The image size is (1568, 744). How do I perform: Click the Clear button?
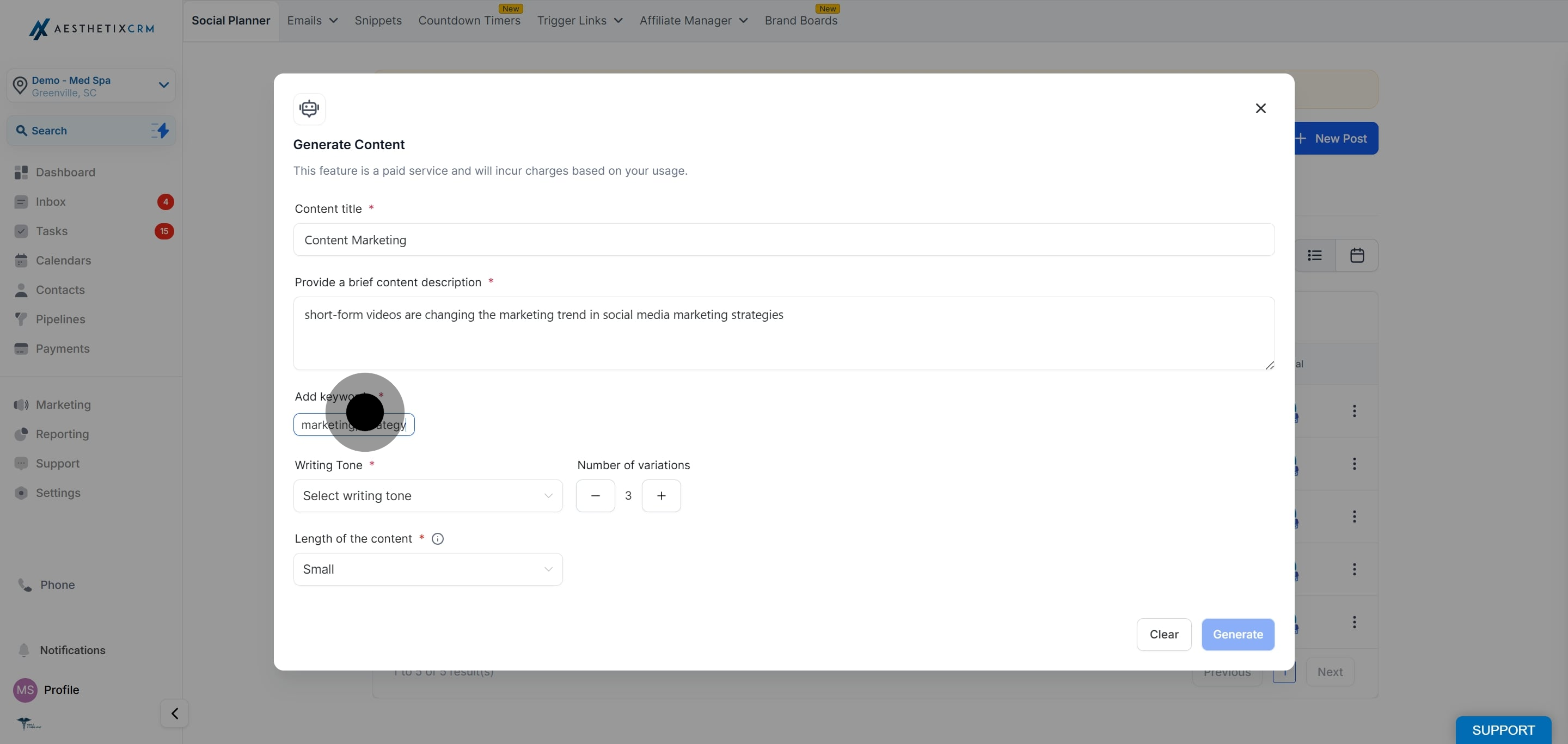1163,635
